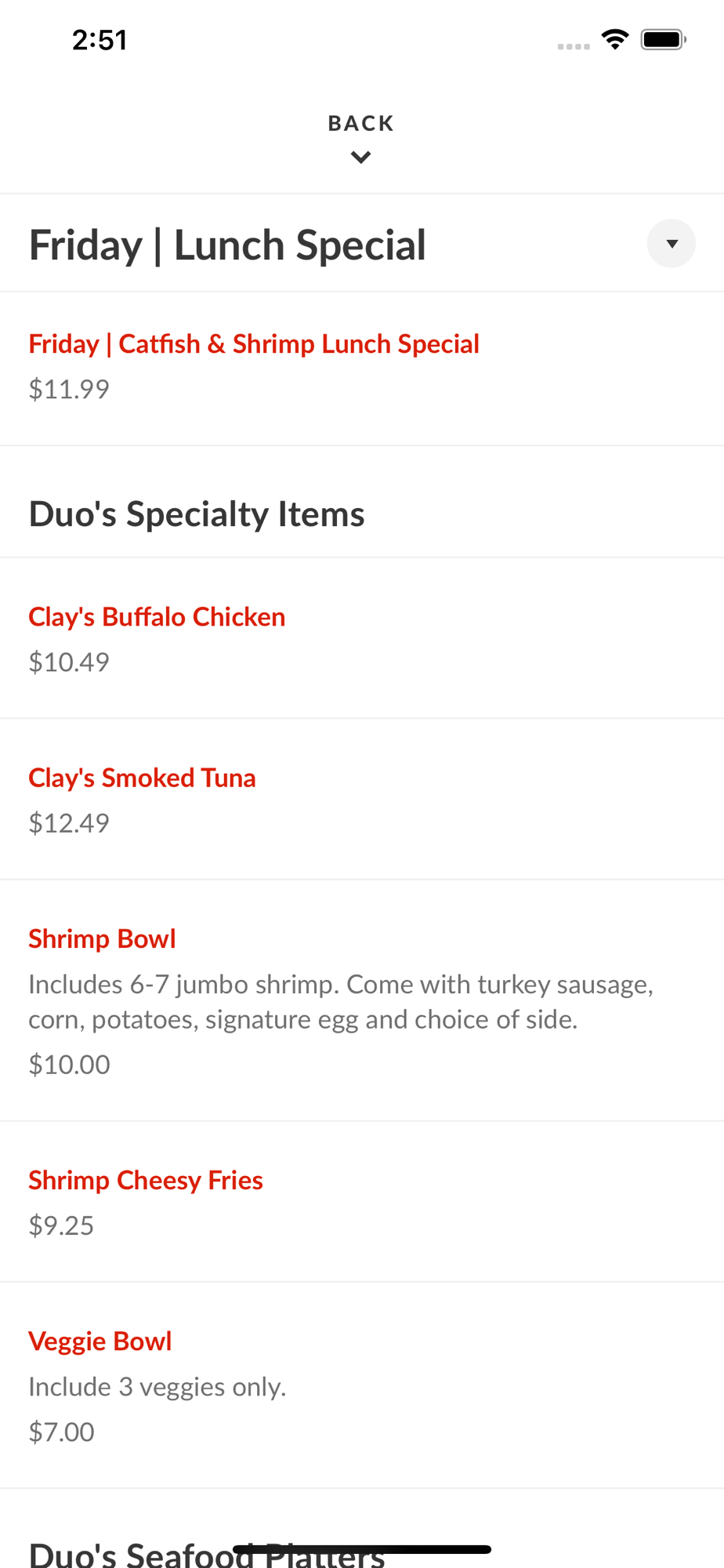724x1568 pixels.
Task: Tap the Shrimp Bowl description text
Action: pos(341,1002)
